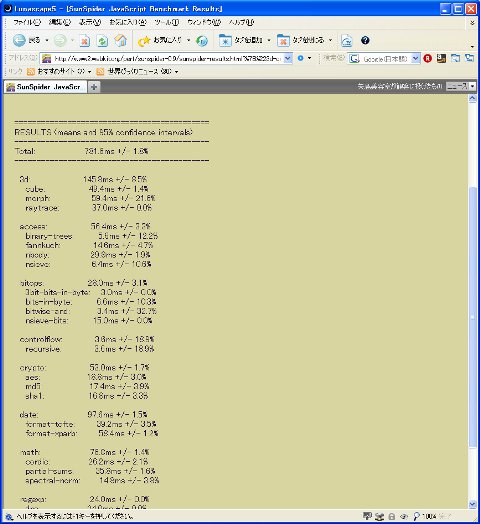Open the Edit menu

click(x=60, y=22)
